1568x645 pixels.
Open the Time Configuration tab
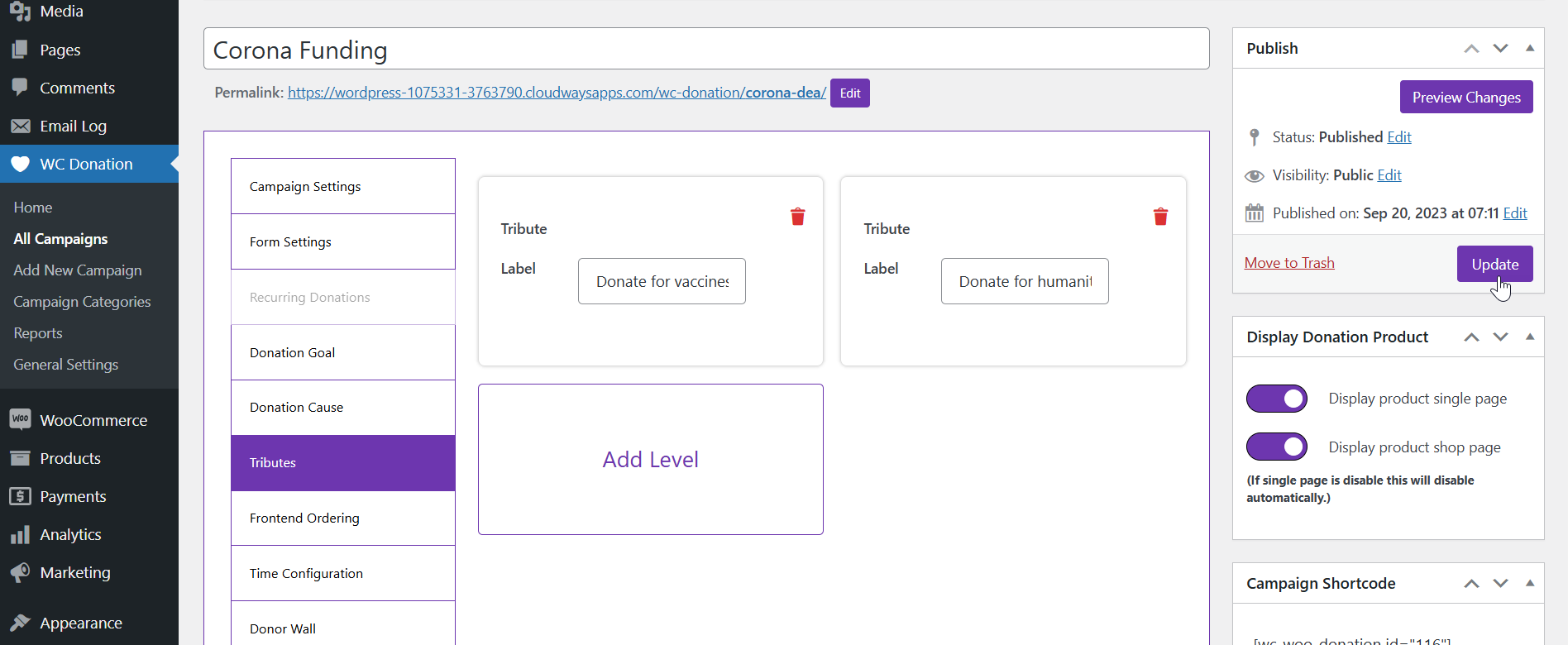pos(343,573)
